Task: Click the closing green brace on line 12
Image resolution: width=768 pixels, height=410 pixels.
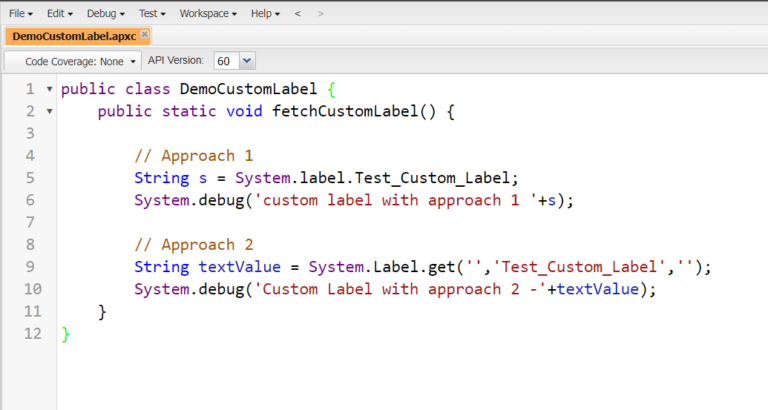Action: (x=66, y=333)
